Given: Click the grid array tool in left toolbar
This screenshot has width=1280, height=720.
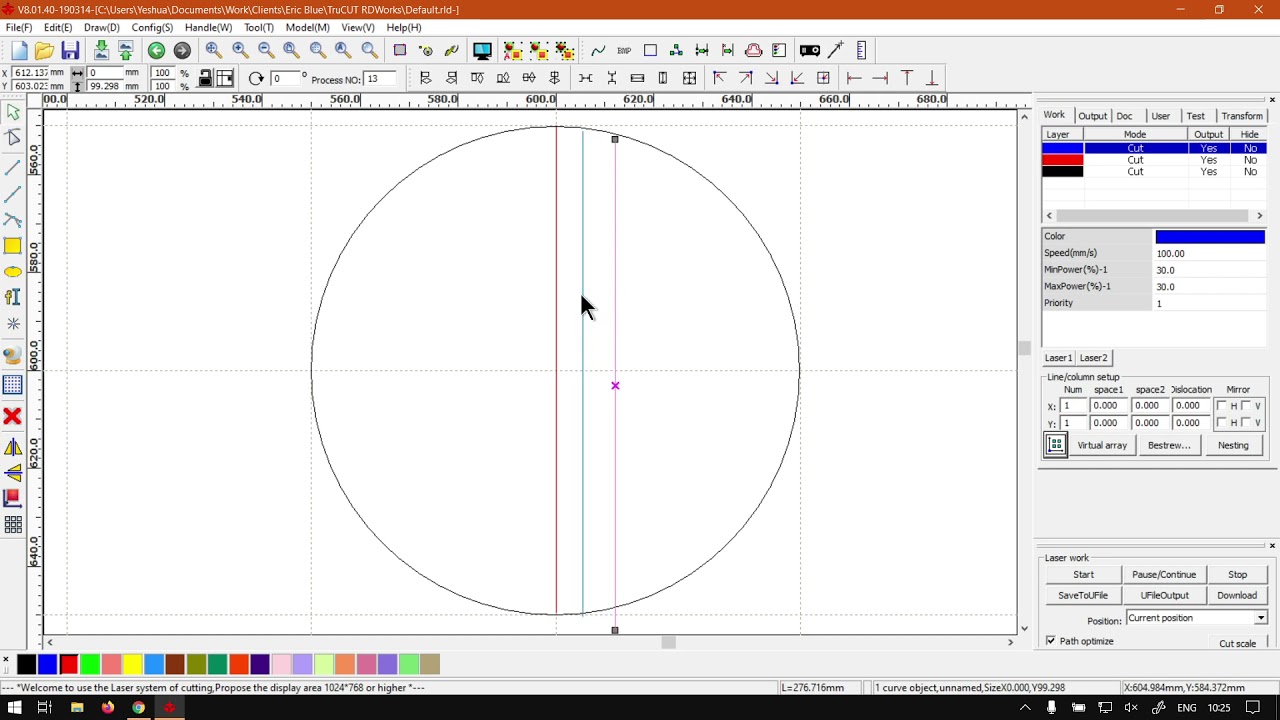Looking at the screenshot, I should point(13,525).
